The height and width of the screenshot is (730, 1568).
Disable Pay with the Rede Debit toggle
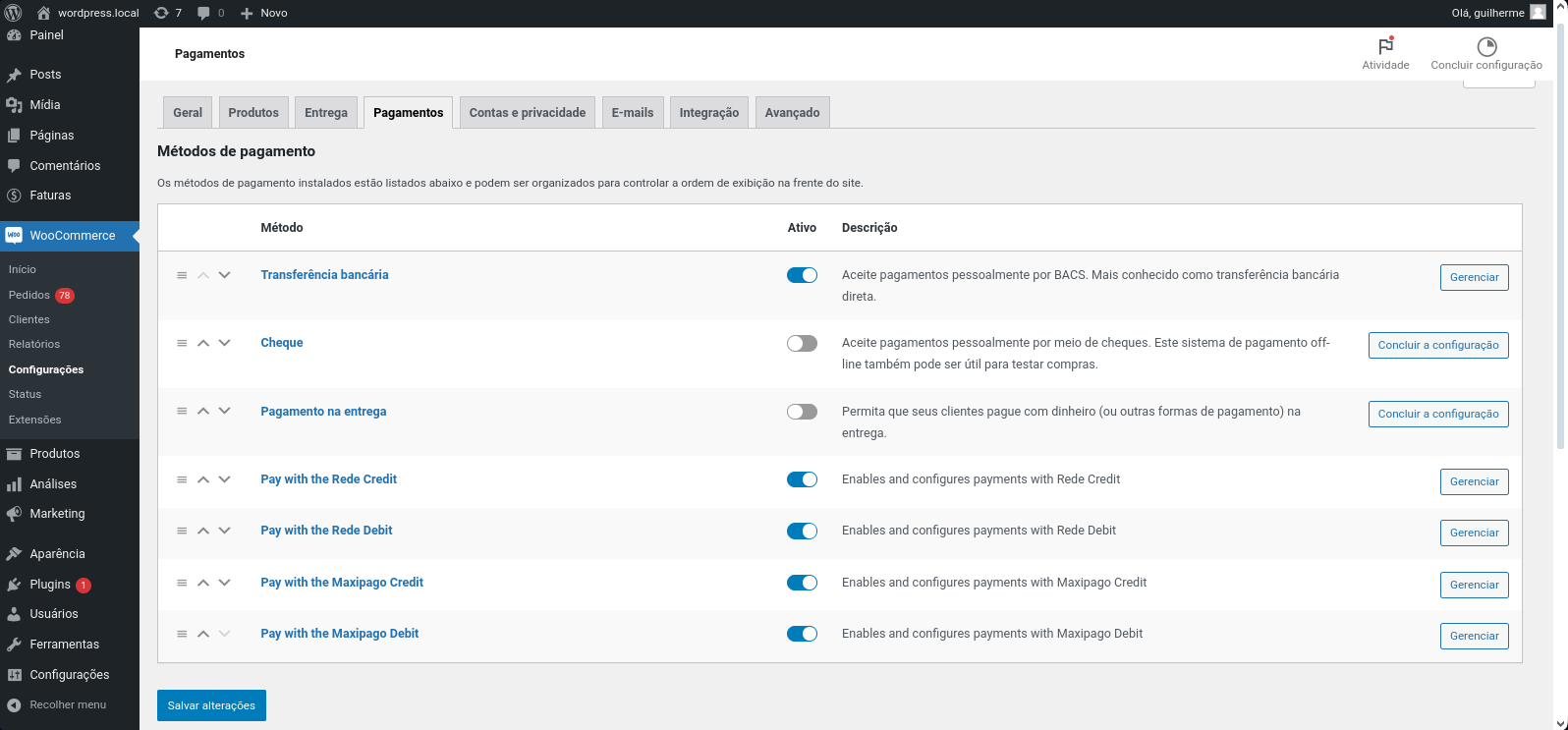coord(802,531)
